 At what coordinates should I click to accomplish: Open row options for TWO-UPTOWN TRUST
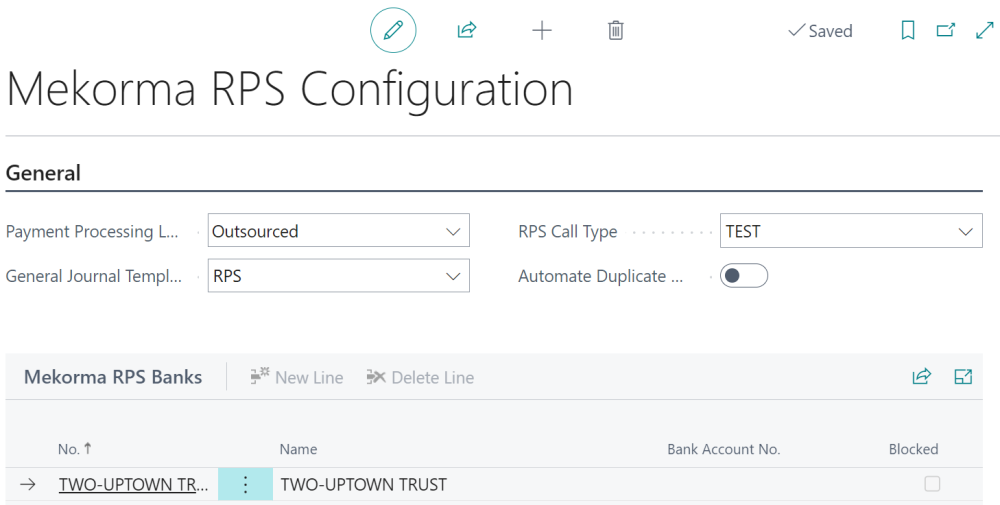pos(246,485)
